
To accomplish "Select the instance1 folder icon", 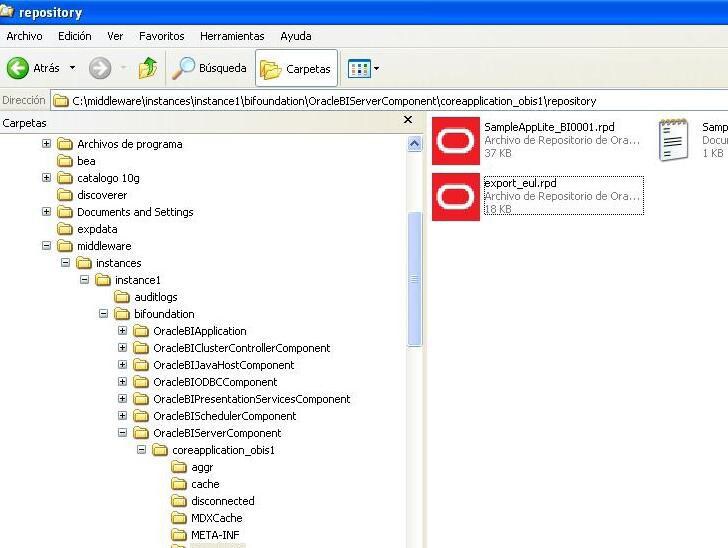I will coord(103,280).
